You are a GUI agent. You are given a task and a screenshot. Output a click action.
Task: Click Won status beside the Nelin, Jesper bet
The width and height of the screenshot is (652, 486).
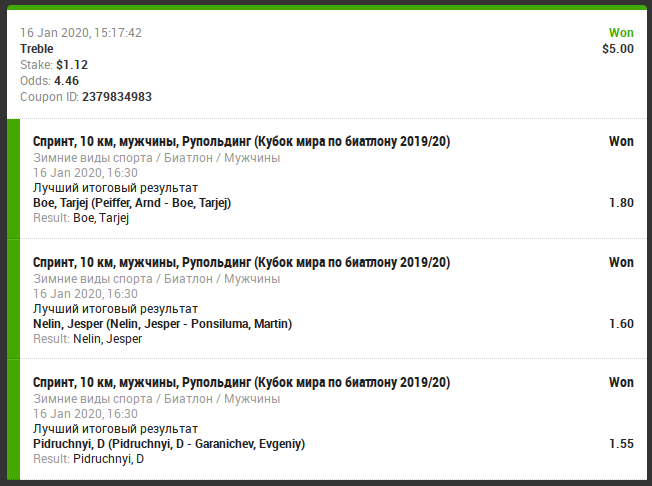(621, 263)
